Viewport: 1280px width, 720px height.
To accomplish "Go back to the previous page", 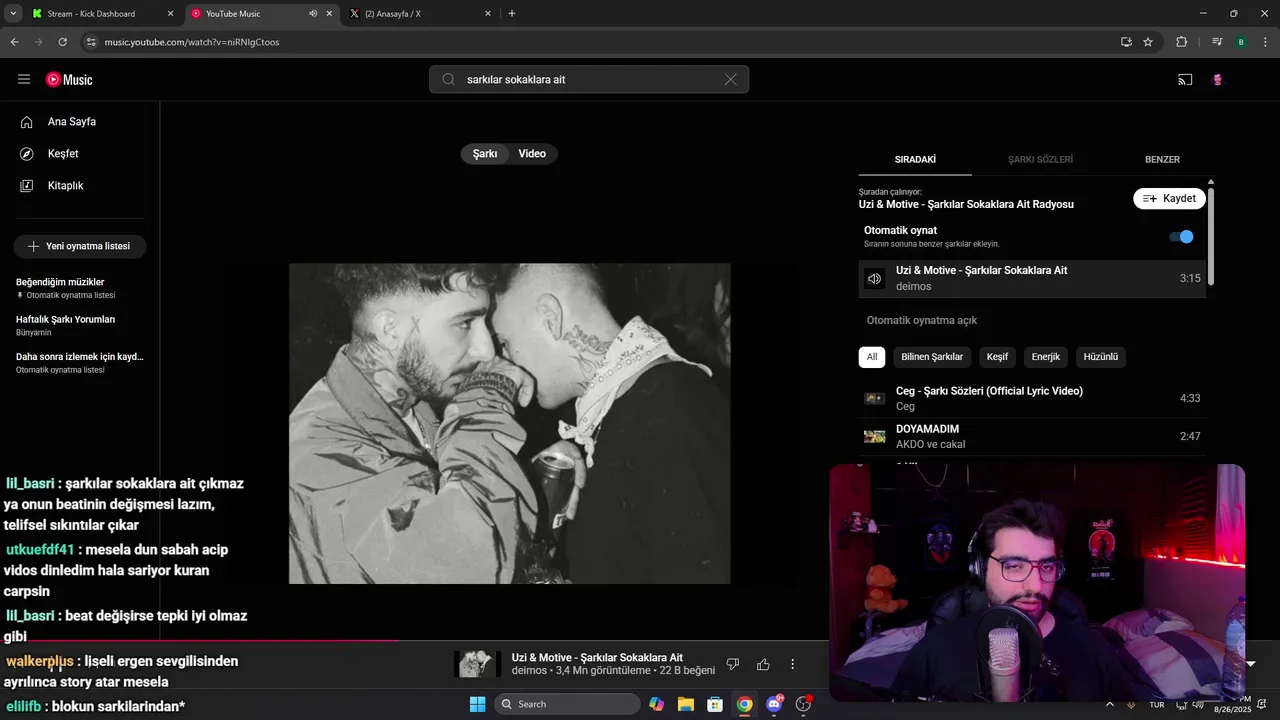I will click(14, 42).
